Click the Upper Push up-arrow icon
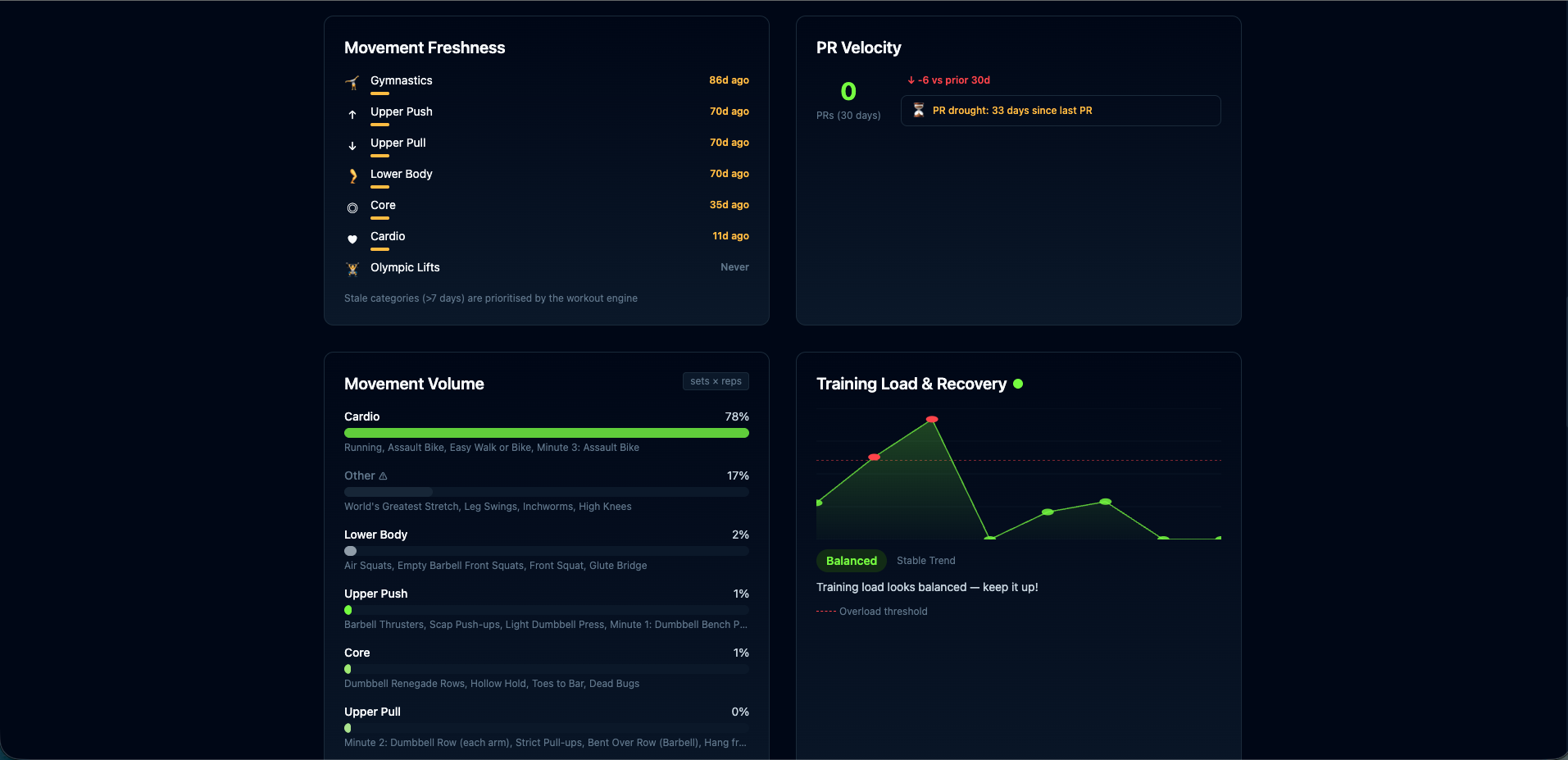Viewport: 1568px width, 760px height. (x=352, y=114)
